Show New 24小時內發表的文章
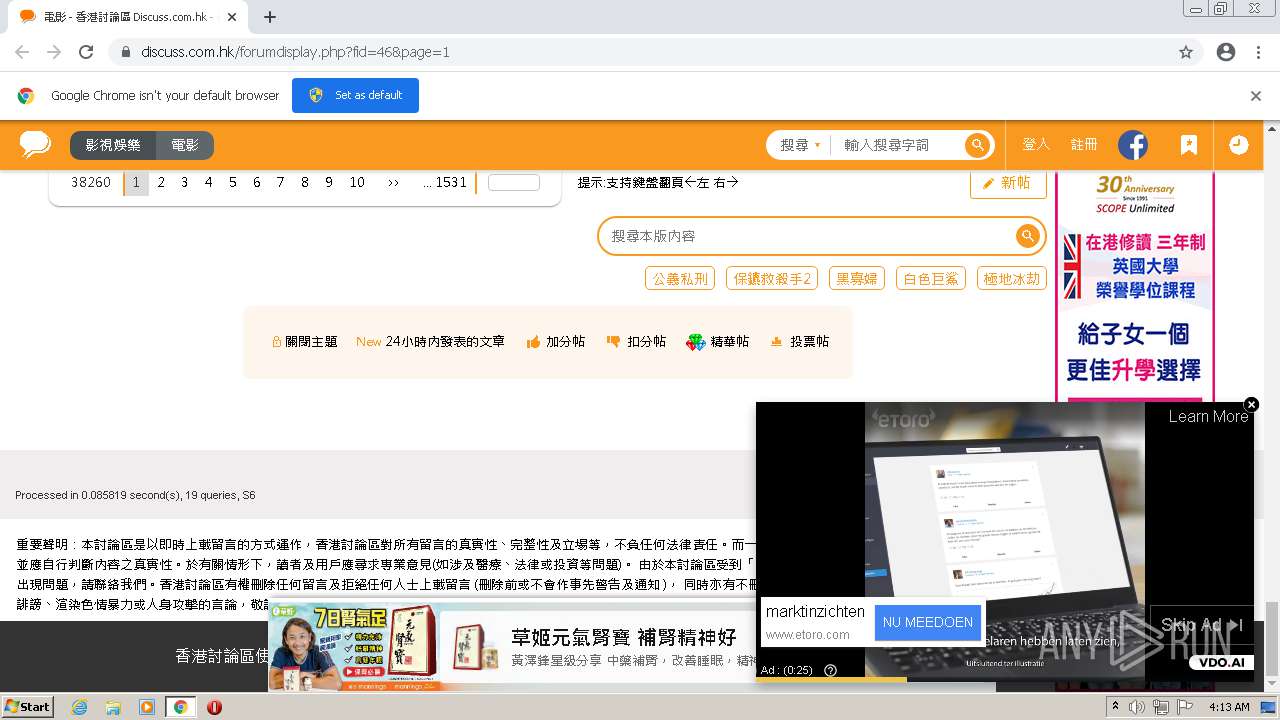Image resolution: width=1280 pixels, height=720 pixels. pyautogui.click(x=431, y=342)
